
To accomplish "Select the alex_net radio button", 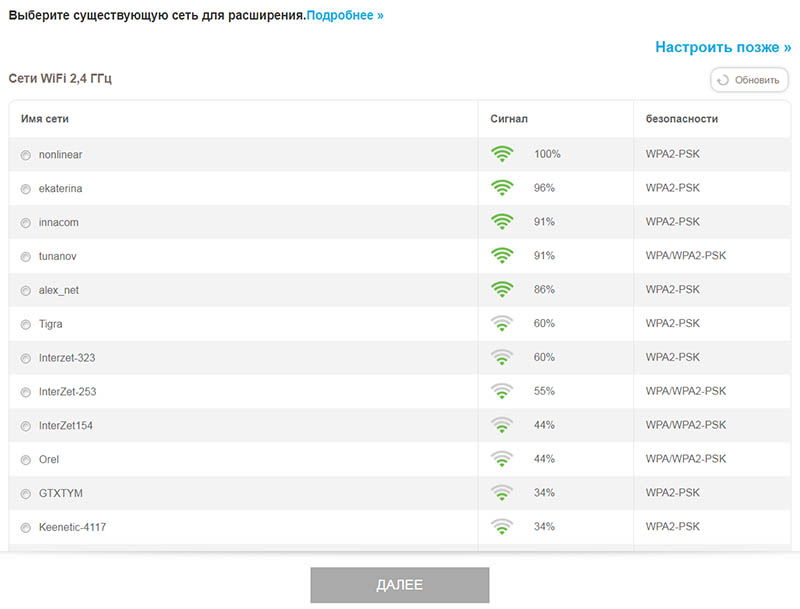I will (x=26, y=291).
